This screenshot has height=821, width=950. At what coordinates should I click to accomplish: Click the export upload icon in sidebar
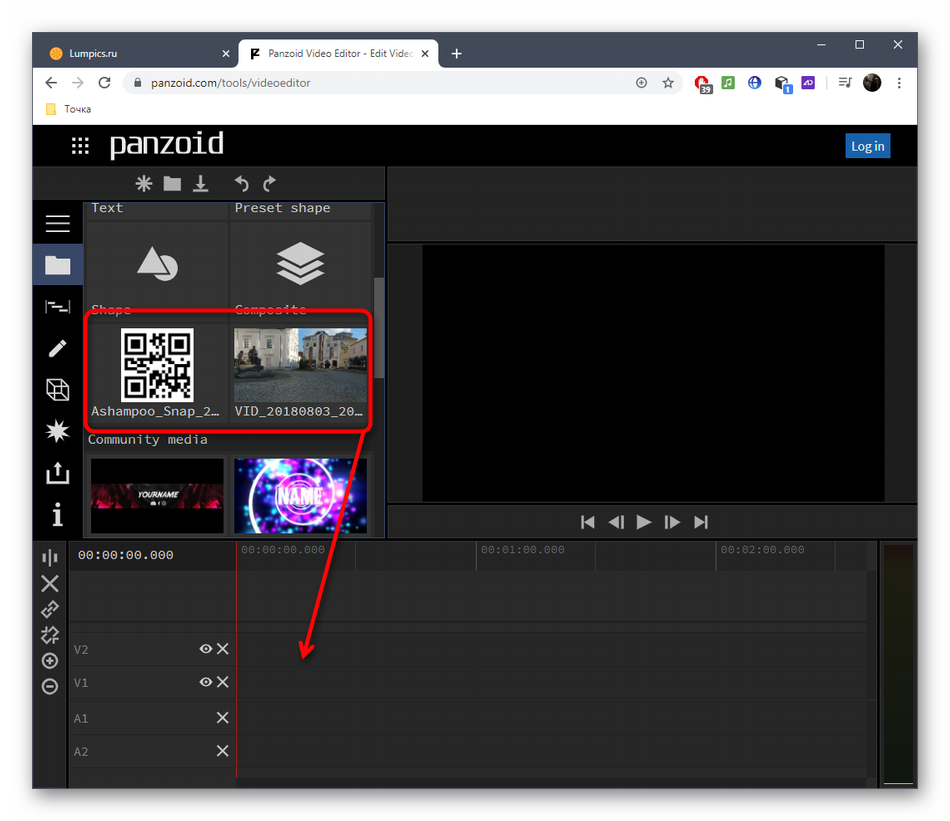pos(57,473)
